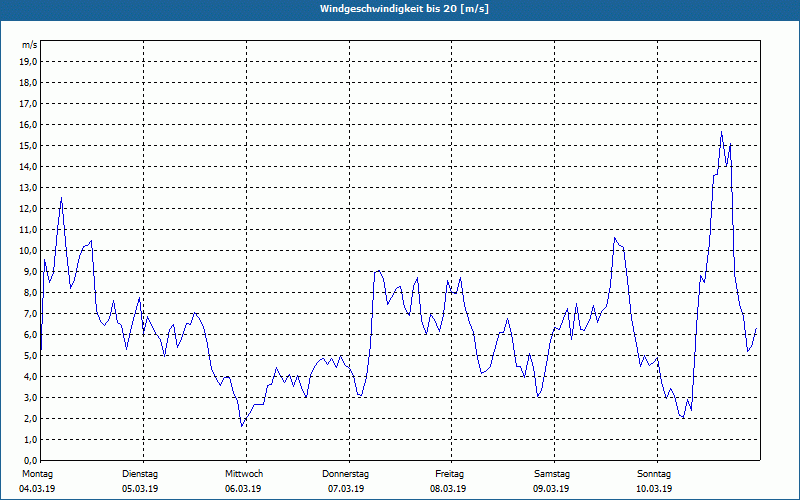Click the "16,0" y-axis value
The height and width of the screenshot is (500, 800).
(28, 124)
